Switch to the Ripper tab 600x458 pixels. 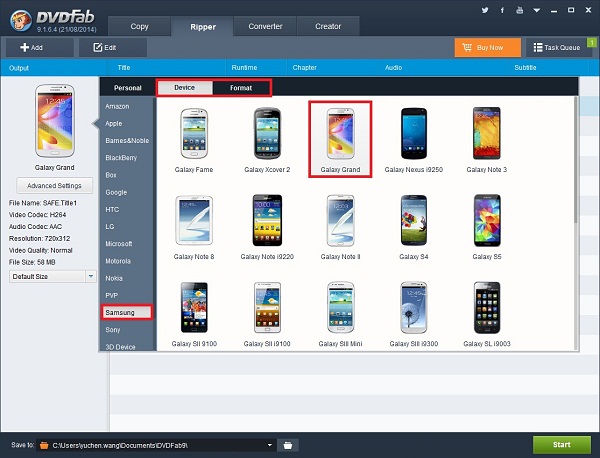203,27
